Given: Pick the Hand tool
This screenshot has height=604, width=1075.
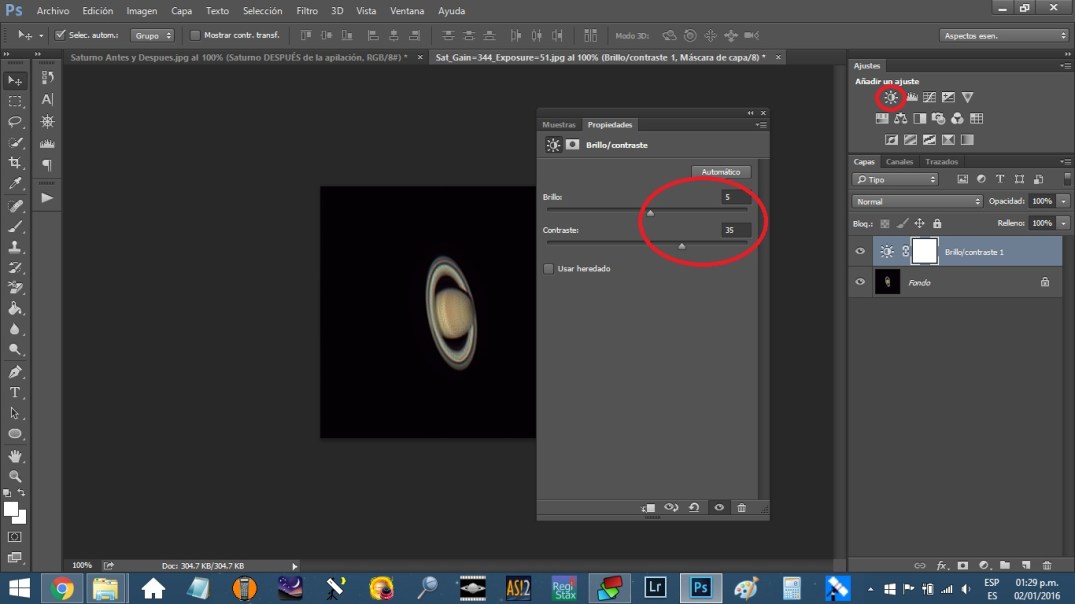Looking at the screenshot, I should pos(15,456).
